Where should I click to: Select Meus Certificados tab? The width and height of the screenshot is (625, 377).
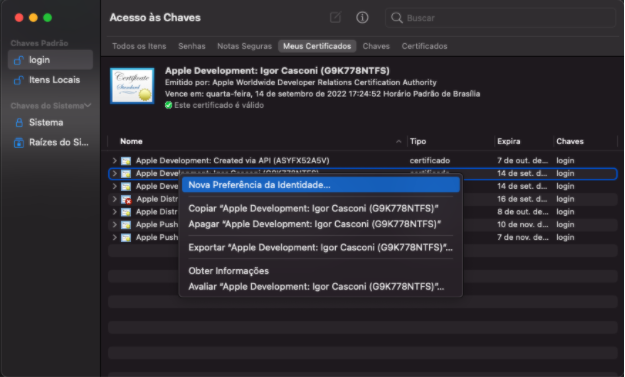(x=317, y=46)
